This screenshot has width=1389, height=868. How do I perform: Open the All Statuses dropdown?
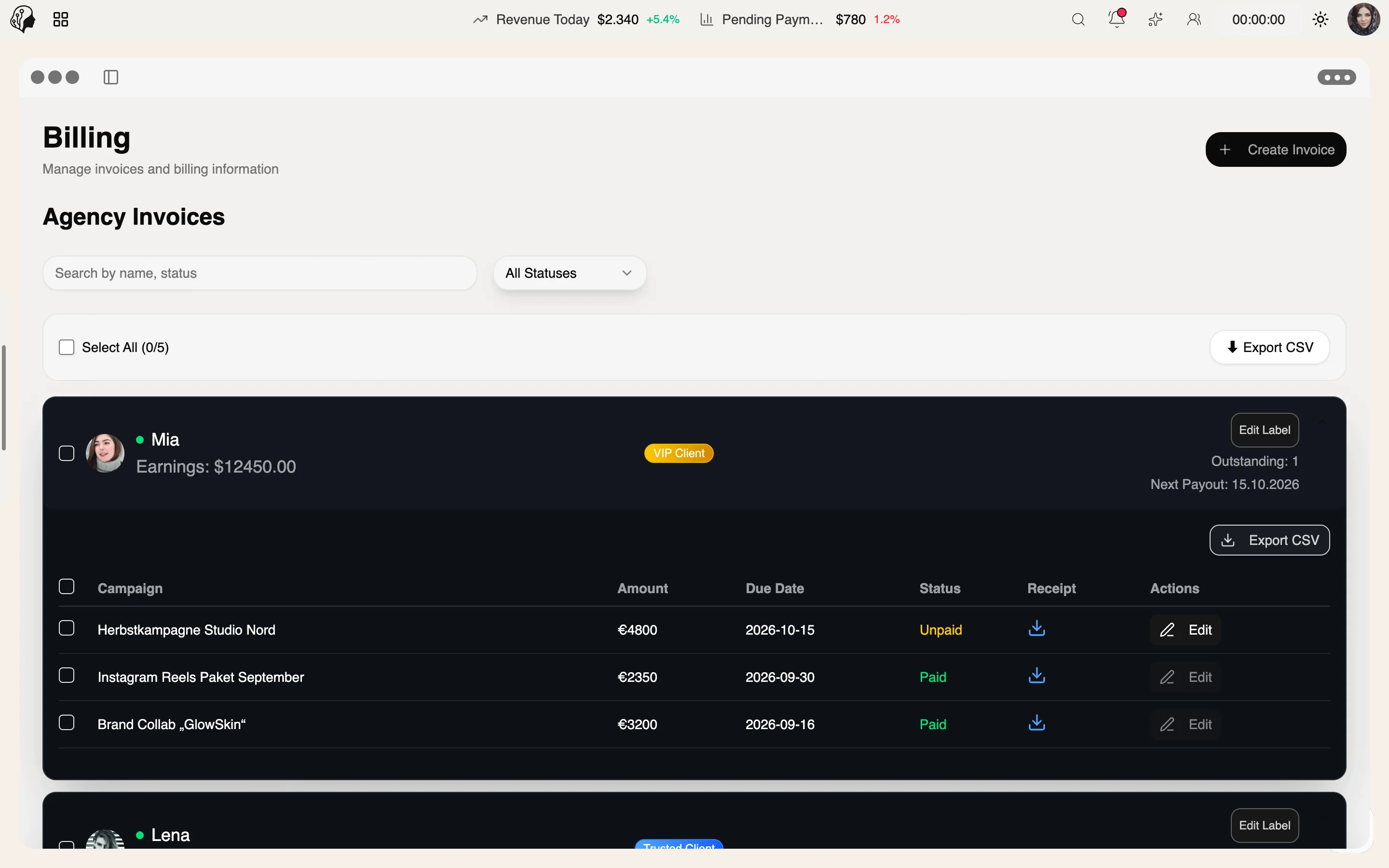[570, 273]
